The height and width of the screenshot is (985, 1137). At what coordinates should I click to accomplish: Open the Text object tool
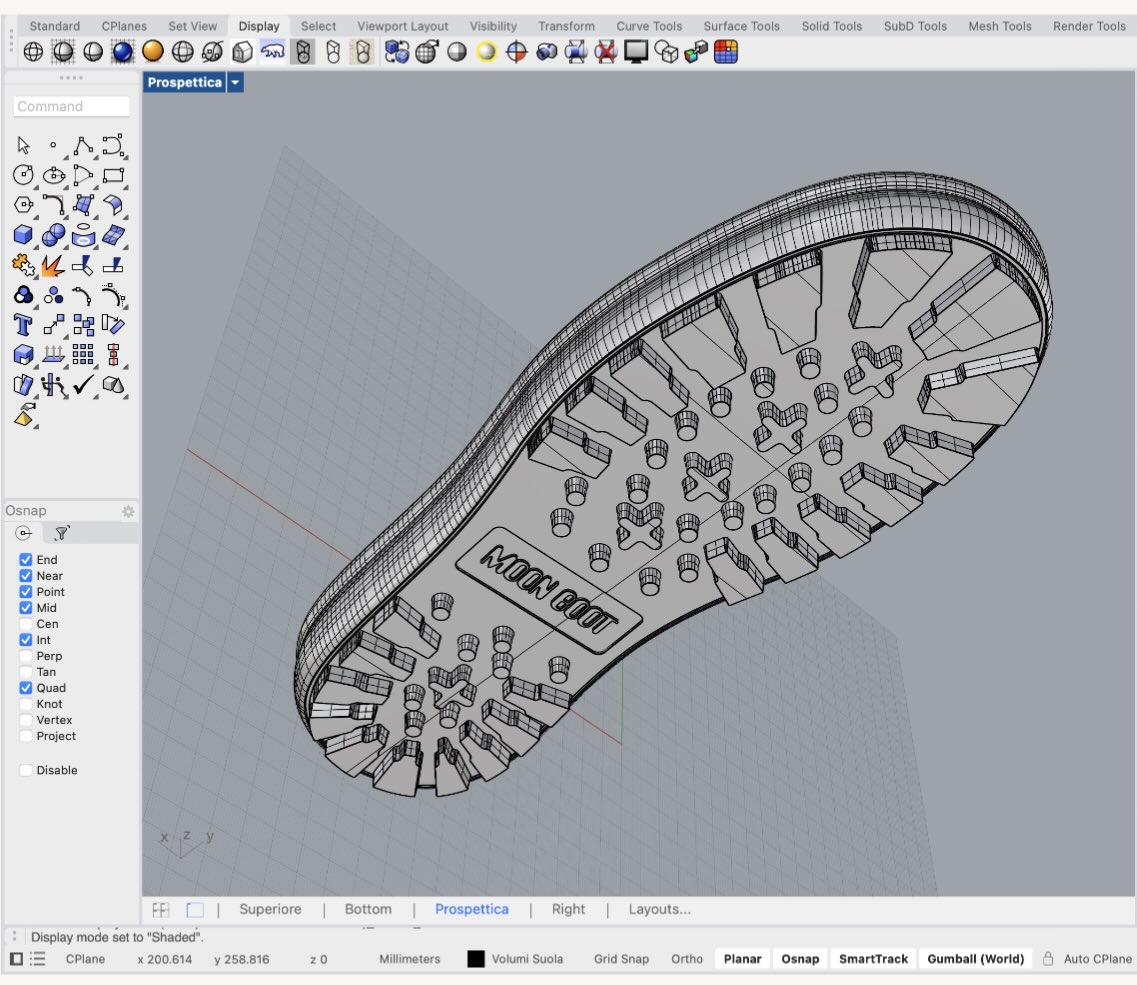[23, 324]
